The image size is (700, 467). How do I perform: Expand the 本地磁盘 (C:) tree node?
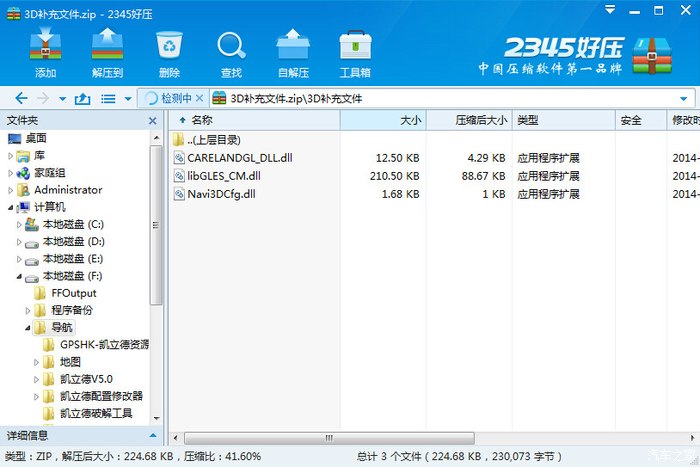tap(19, 225)
